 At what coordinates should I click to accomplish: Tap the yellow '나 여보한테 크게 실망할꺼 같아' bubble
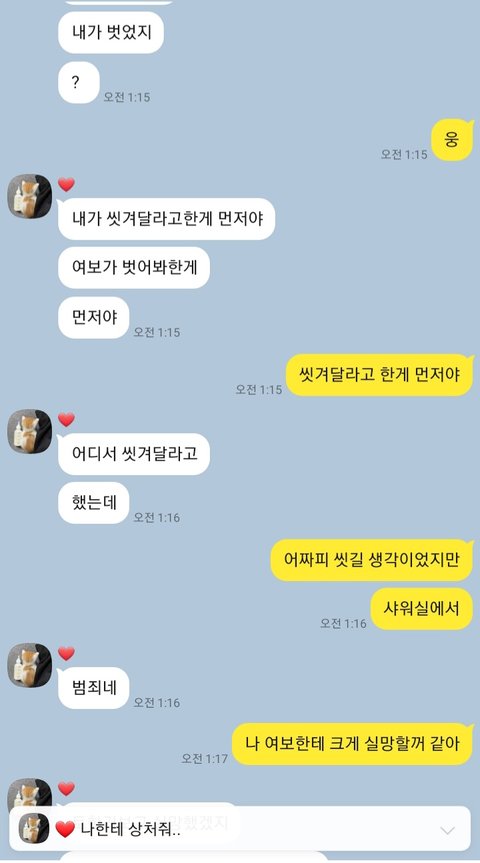(x=353, y=744)
